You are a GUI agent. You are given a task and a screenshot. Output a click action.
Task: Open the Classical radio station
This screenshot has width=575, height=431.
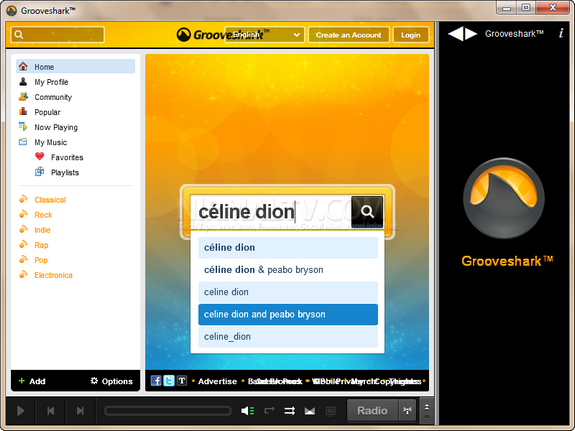pos(50,200)
